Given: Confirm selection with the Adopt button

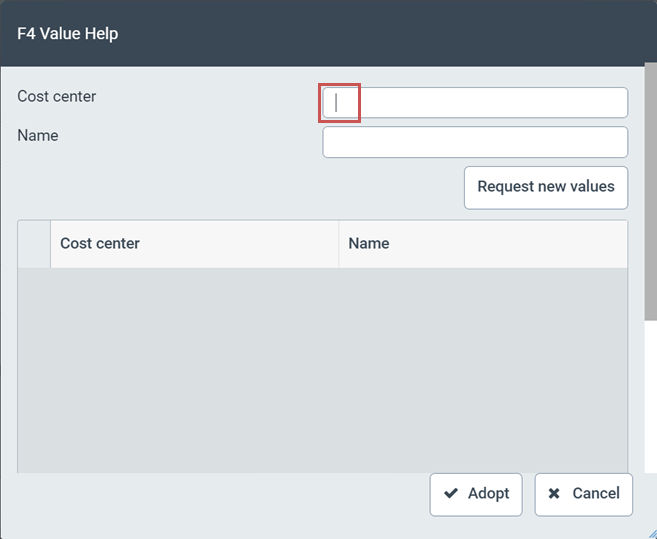Looking at the screenshot, I should tap(476, 494).
